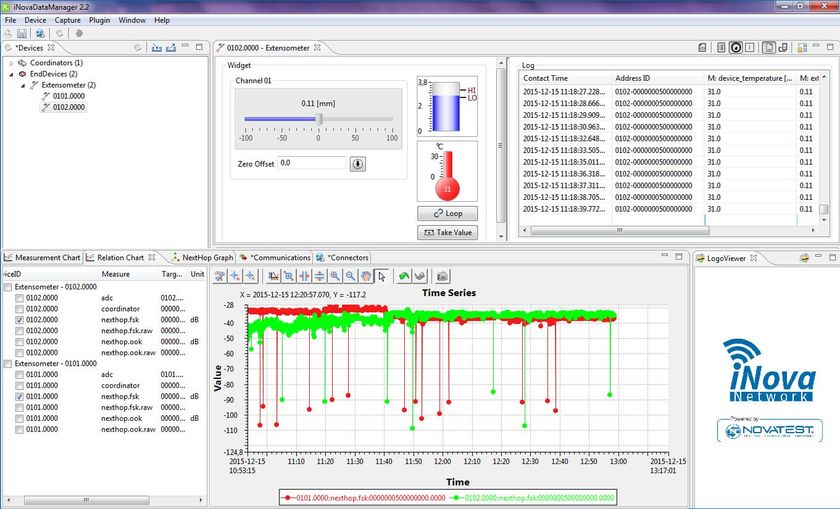Expand the Coordinators (1) tree node
Viewport: 840px width, 509px height.
(x=11, y=63)
